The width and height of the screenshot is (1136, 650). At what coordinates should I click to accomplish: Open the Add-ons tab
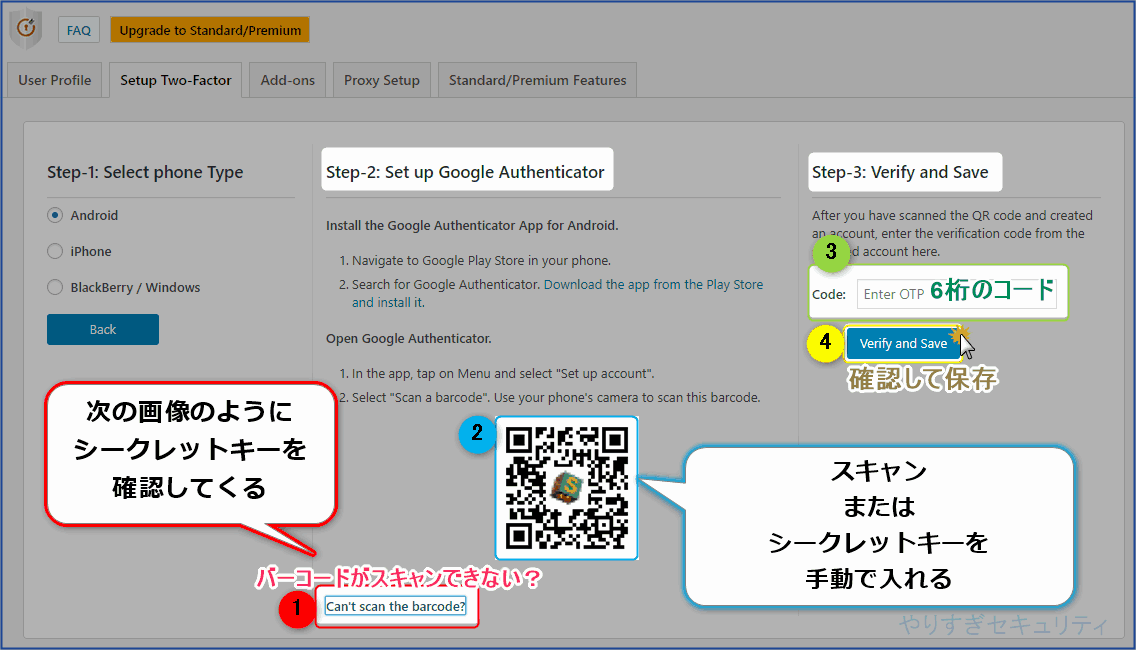point(288,80)
